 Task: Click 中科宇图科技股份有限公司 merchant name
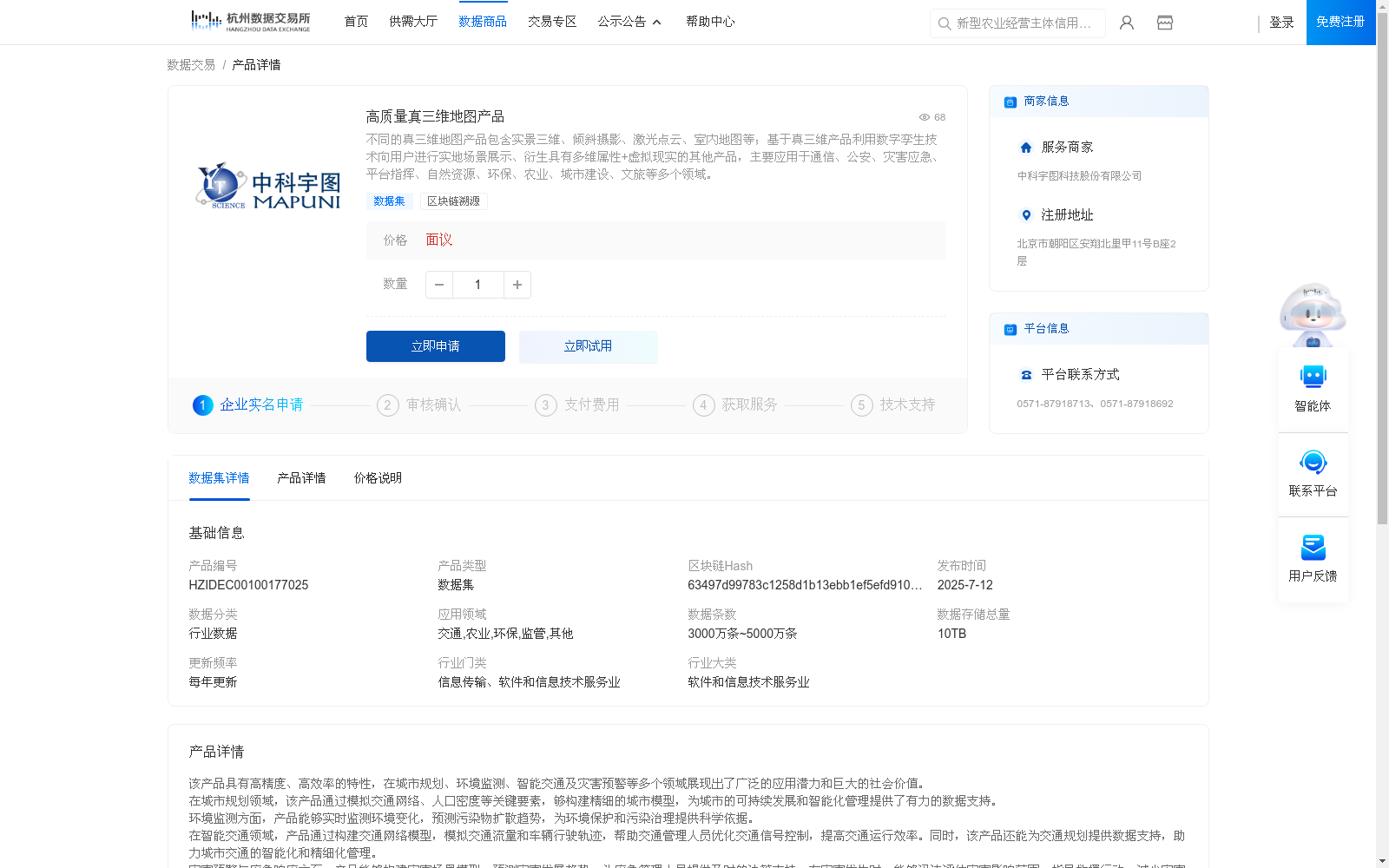click(x=1079, y=176)
